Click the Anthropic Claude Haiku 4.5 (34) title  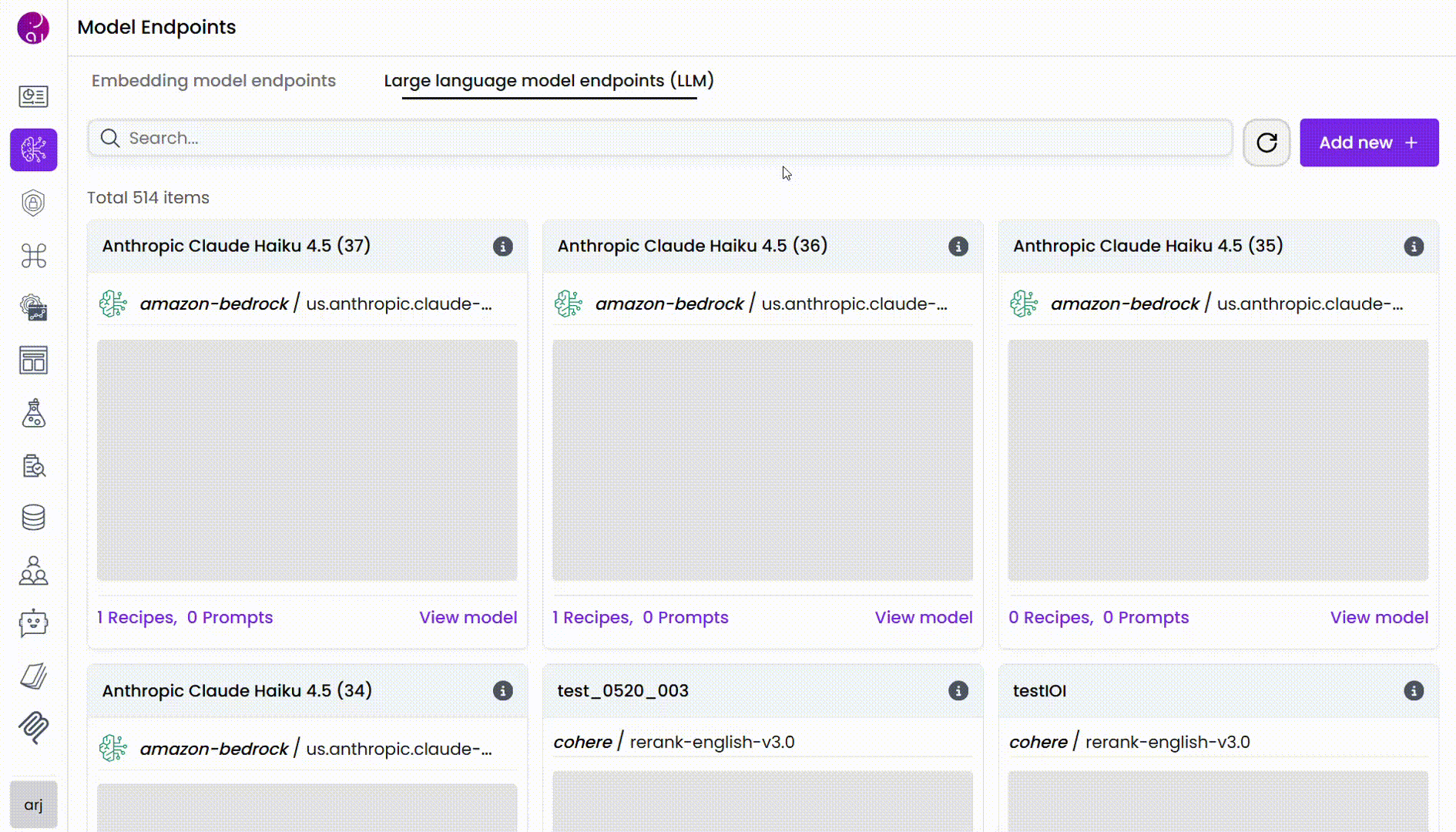[x=237, y=690]
